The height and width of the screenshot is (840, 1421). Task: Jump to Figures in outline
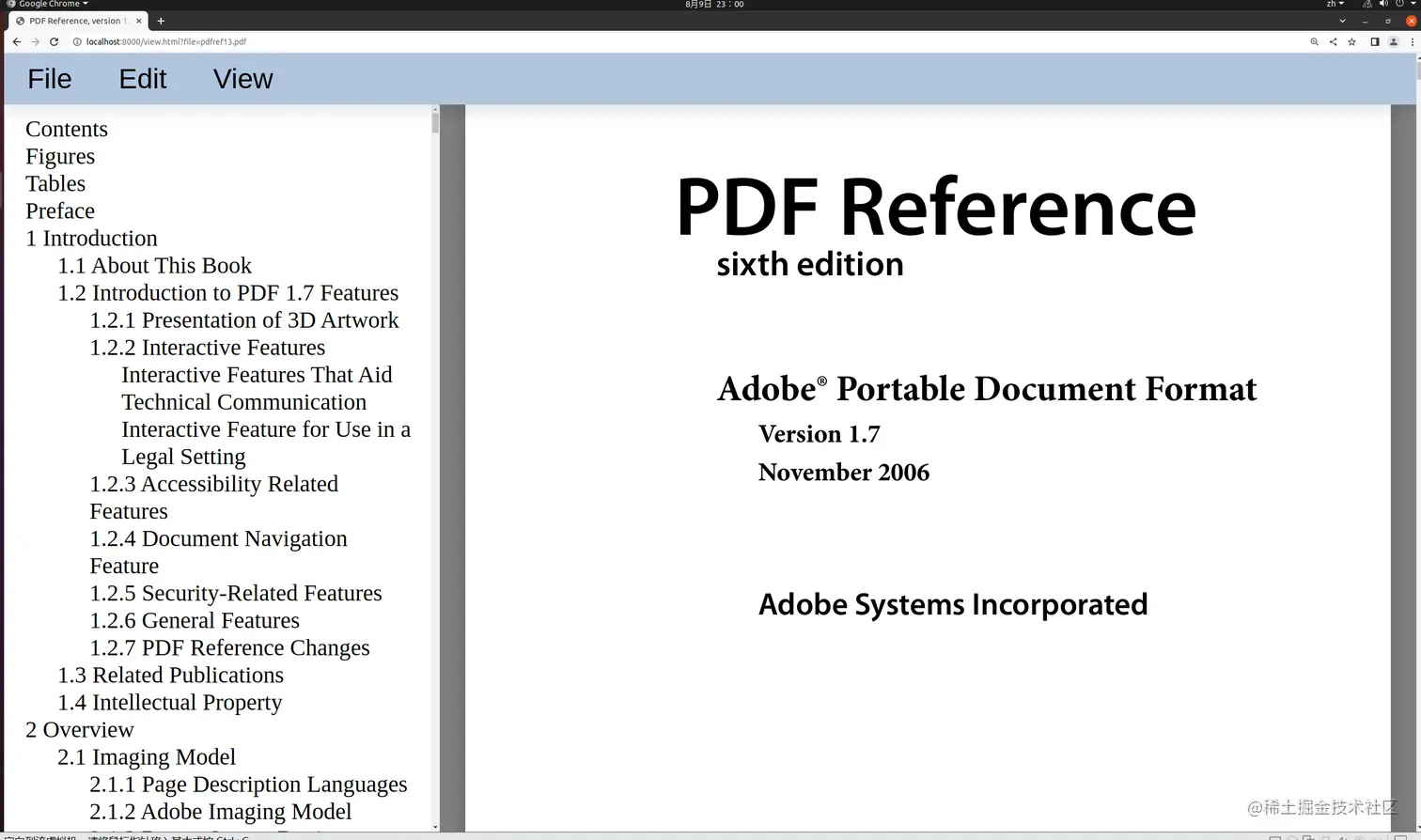click(60, 156)
